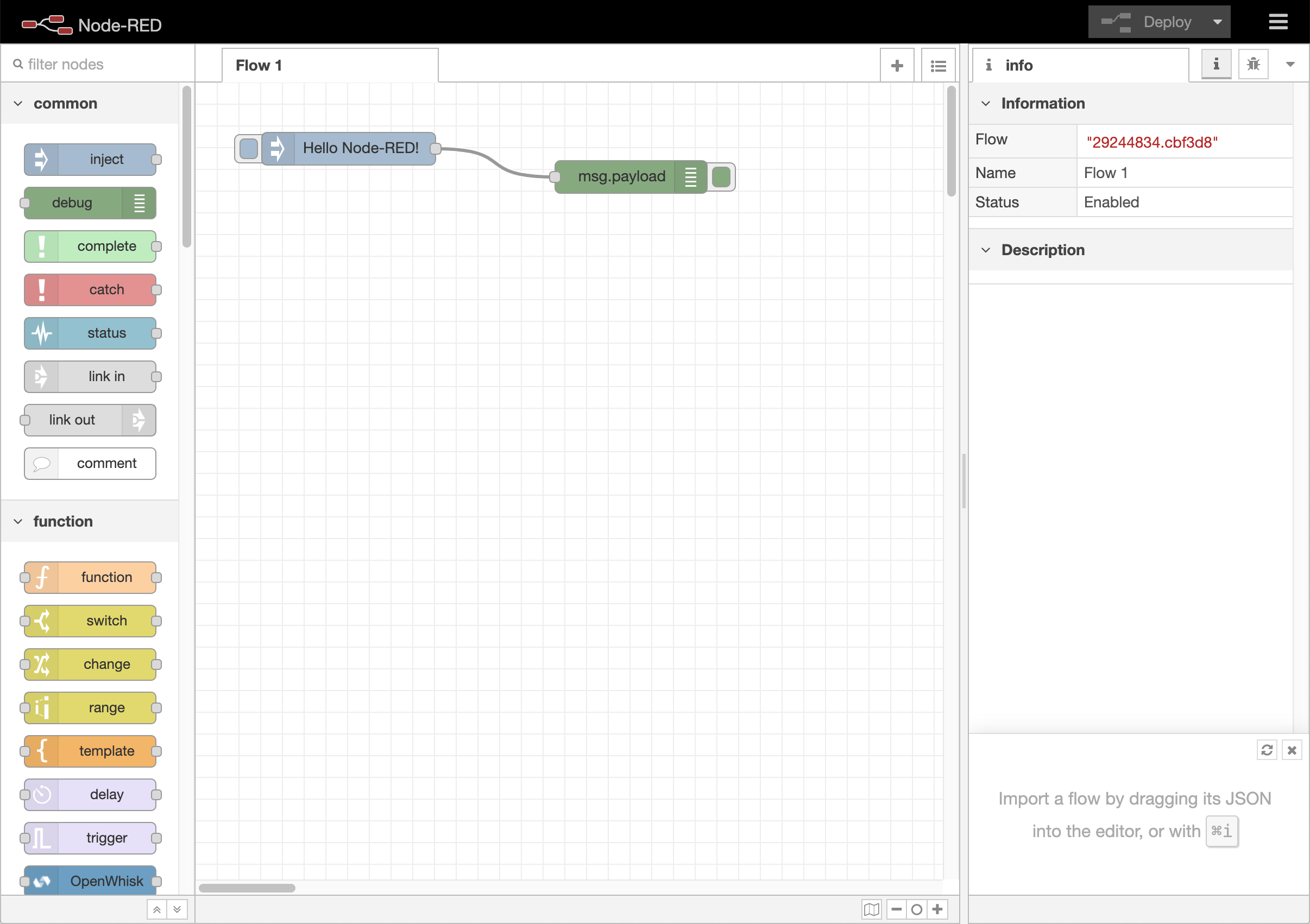This screenshot has height=924, width=1310.
Task: Open the list of flows
Action: click(x=938, y=66)
